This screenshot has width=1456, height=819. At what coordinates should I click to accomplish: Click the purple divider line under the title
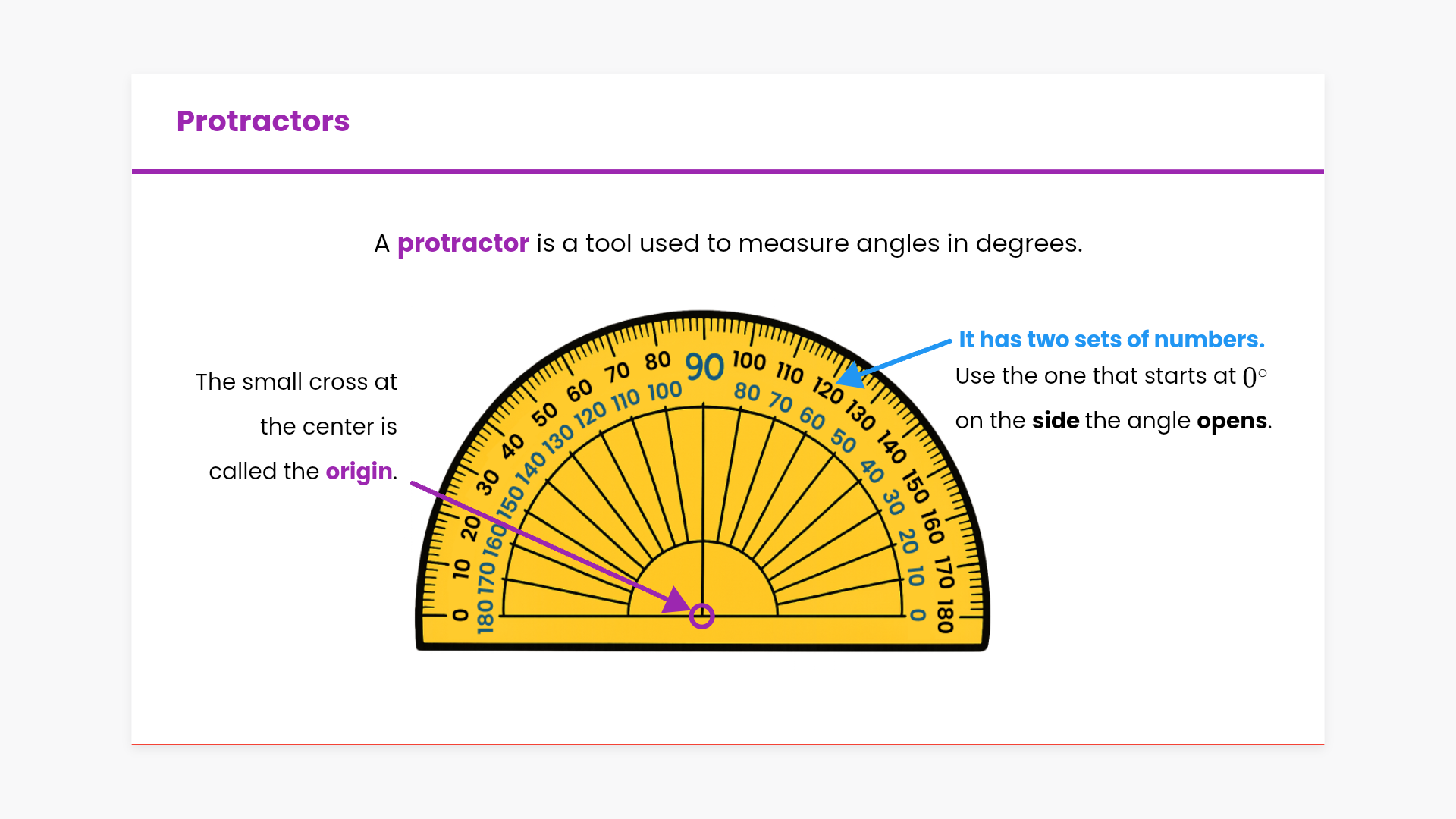point(728,171)
